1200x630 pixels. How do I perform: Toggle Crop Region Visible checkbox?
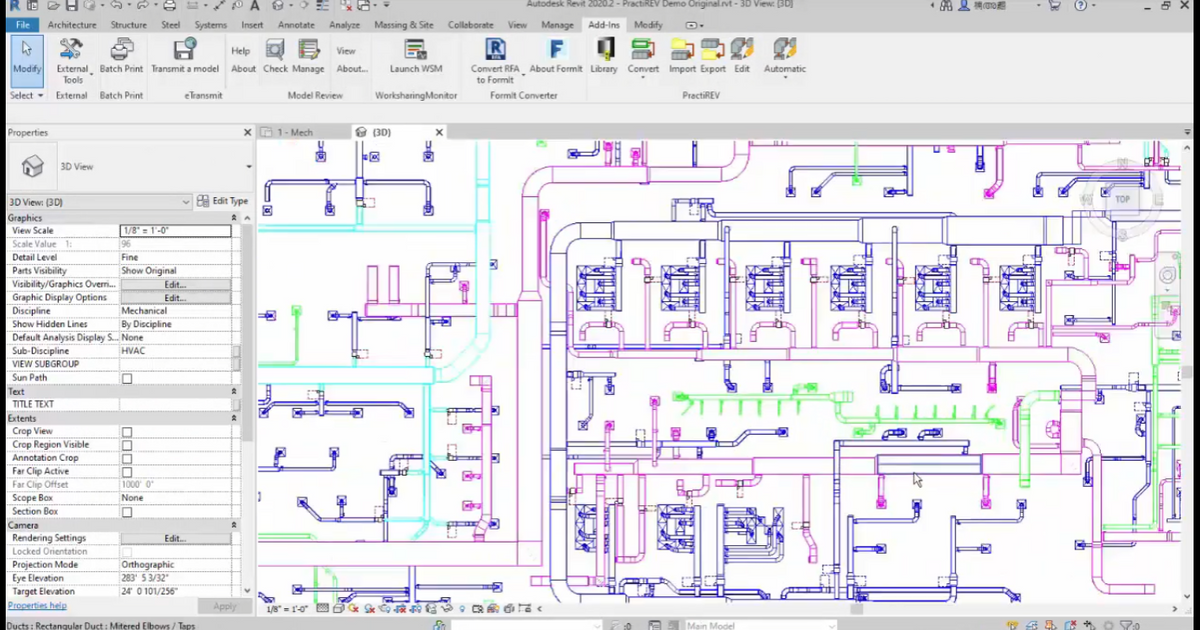[127, 445]
